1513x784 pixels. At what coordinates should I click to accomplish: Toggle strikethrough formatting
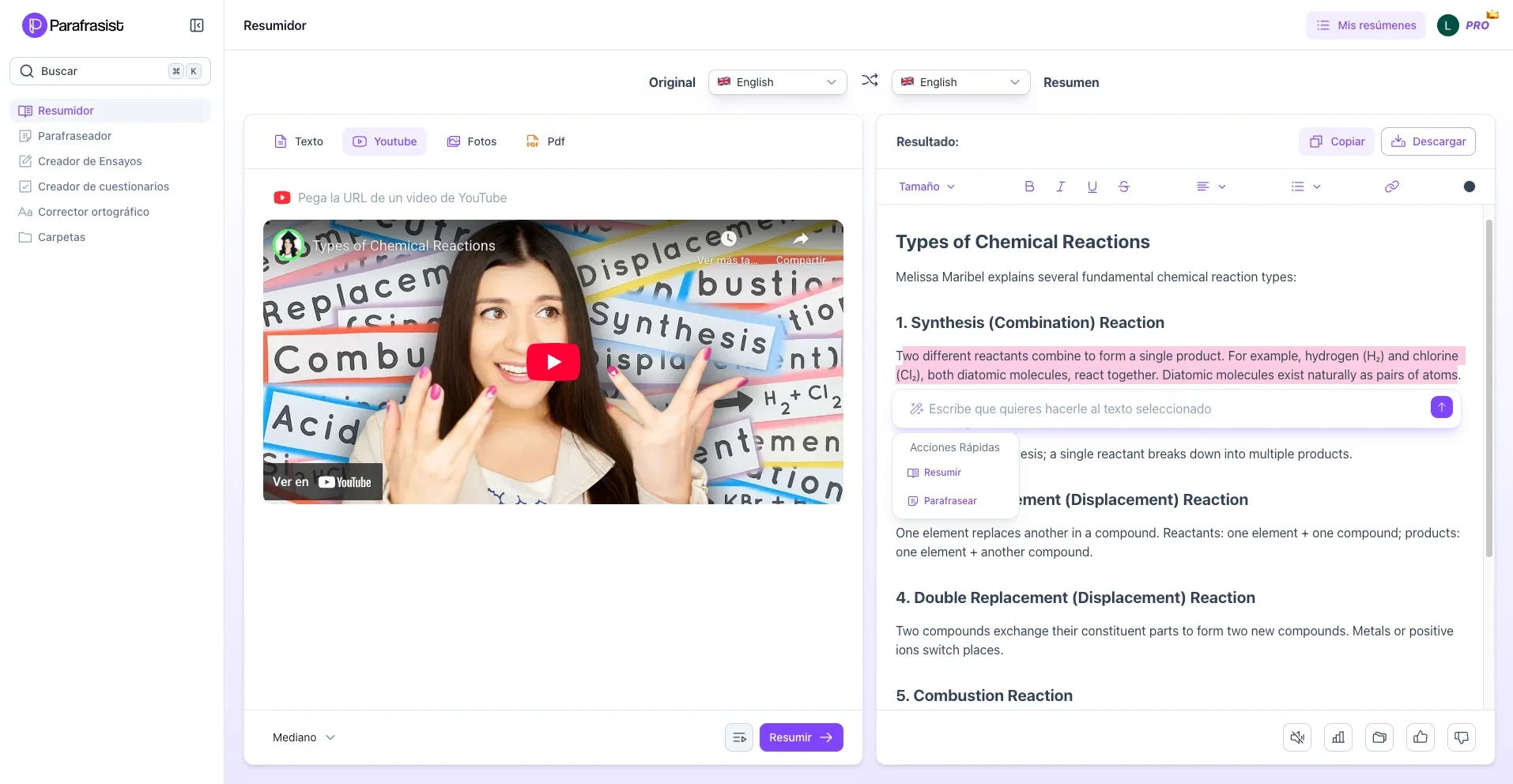pyautogui.click(x=1124, y=187)
